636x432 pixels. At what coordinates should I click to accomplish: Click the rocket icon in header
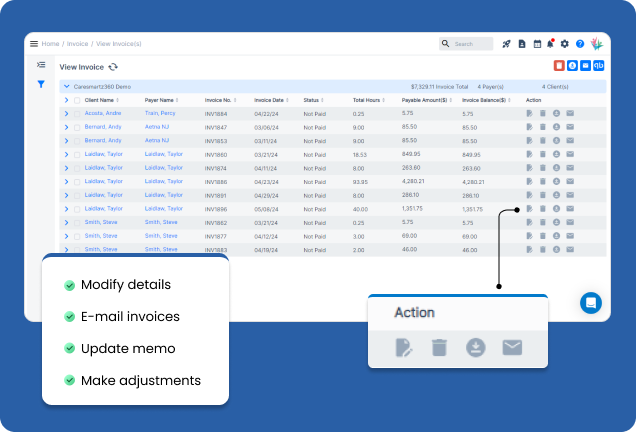[x=507, y=44]
